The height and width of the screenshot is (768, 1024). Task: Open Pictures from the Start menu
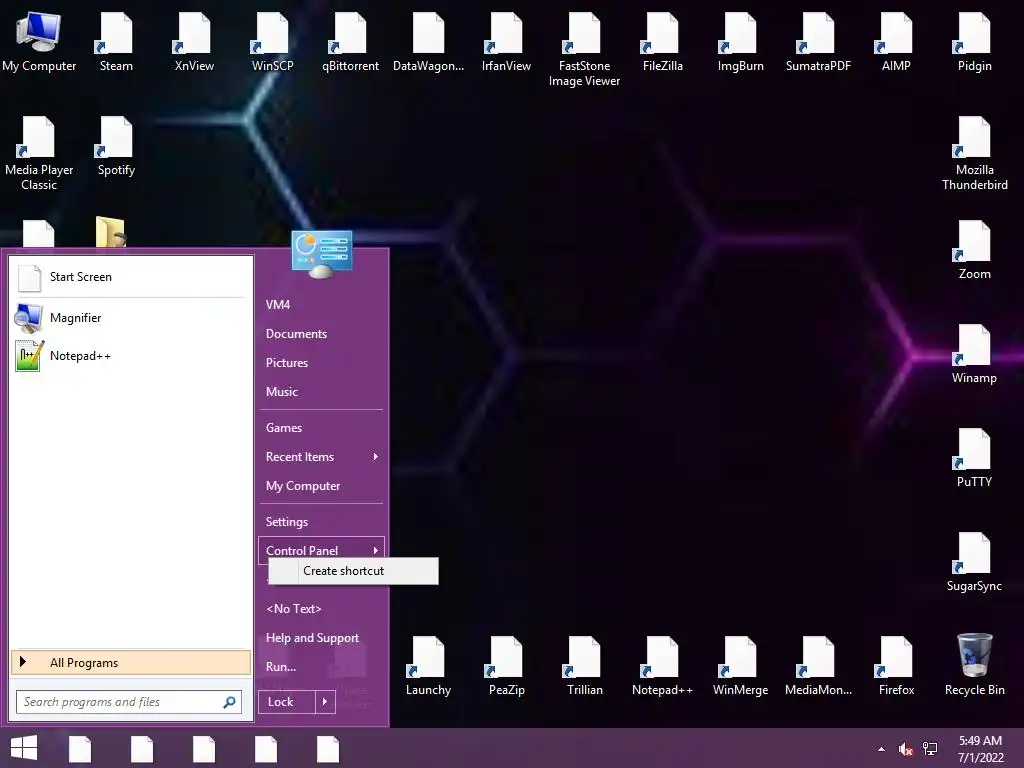click(321, 362)
